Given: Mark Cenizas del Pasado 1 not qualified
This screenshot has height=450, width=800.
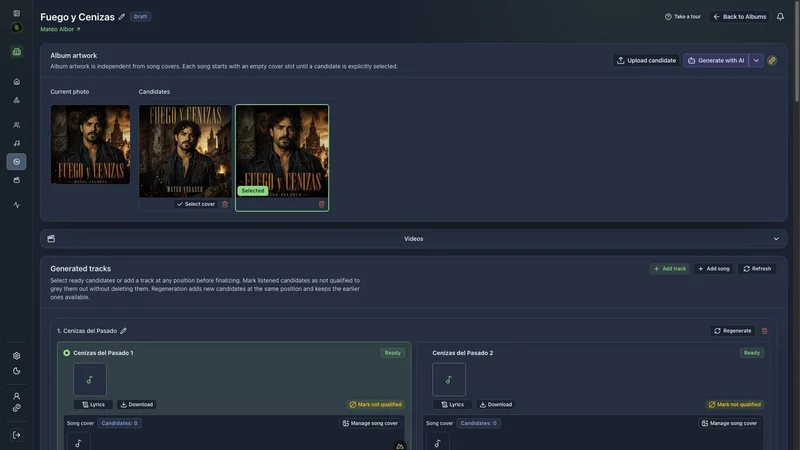Looking at the screenshot, I should coord(376,405).
